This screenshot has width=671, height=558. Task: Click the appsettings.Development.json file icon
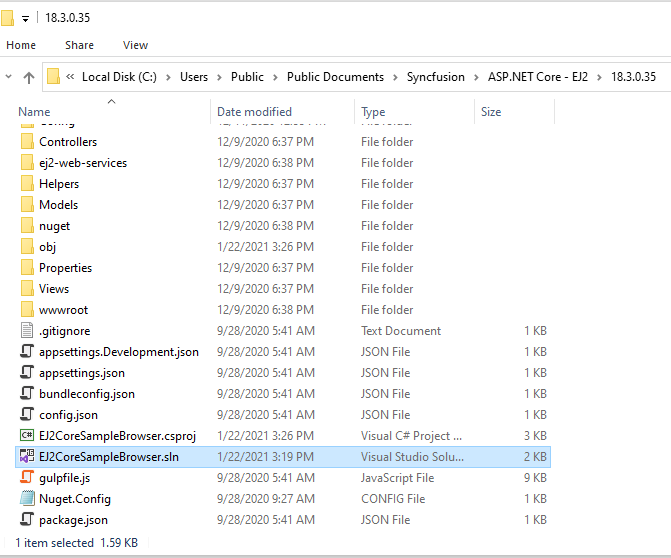pos(27,351)
